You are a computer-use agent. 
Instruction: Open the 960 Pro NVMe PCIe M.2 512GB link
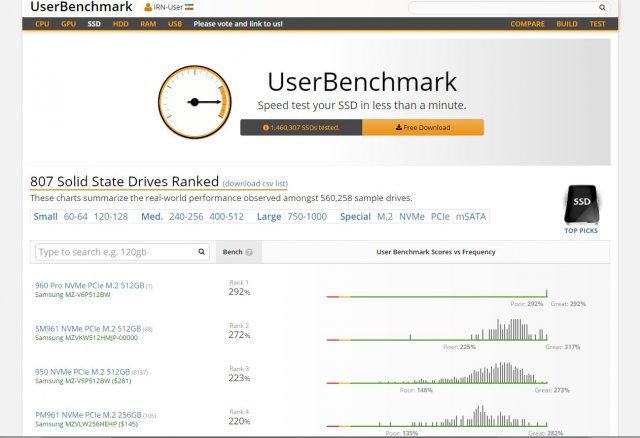88,286
